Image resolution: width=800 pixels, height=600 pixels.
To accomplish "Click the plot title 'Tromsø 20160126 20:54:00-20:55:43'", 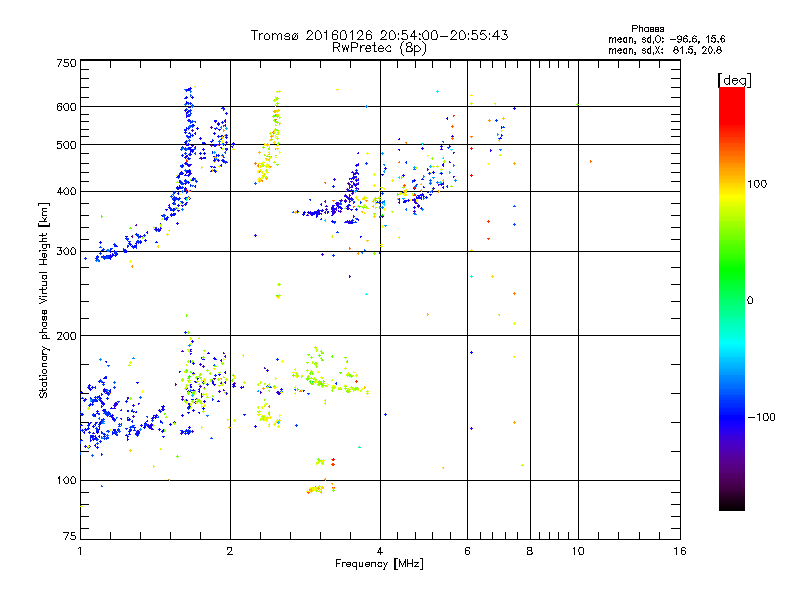I will click(379, 35).
